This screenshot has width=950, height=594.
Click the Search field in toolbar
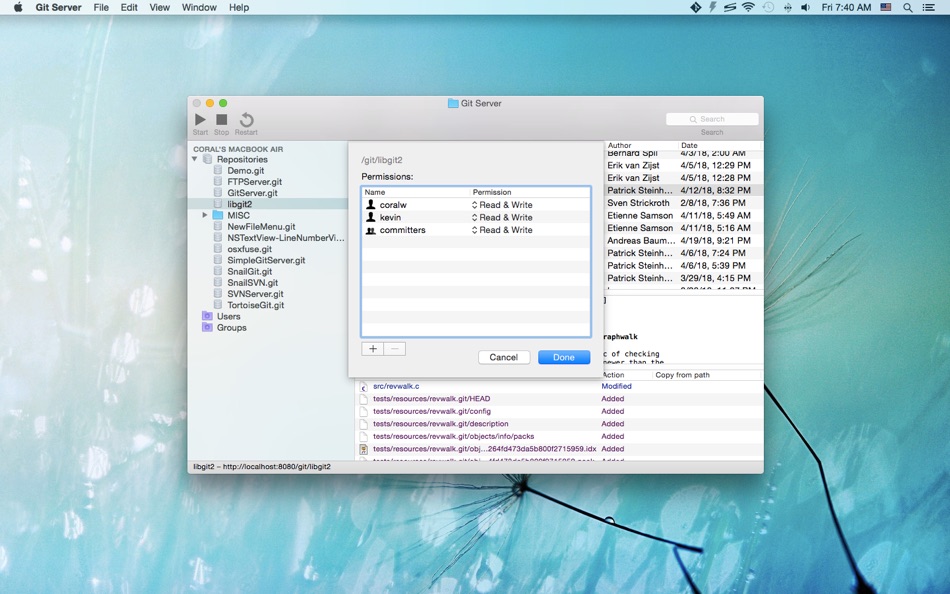coord(712,119)
